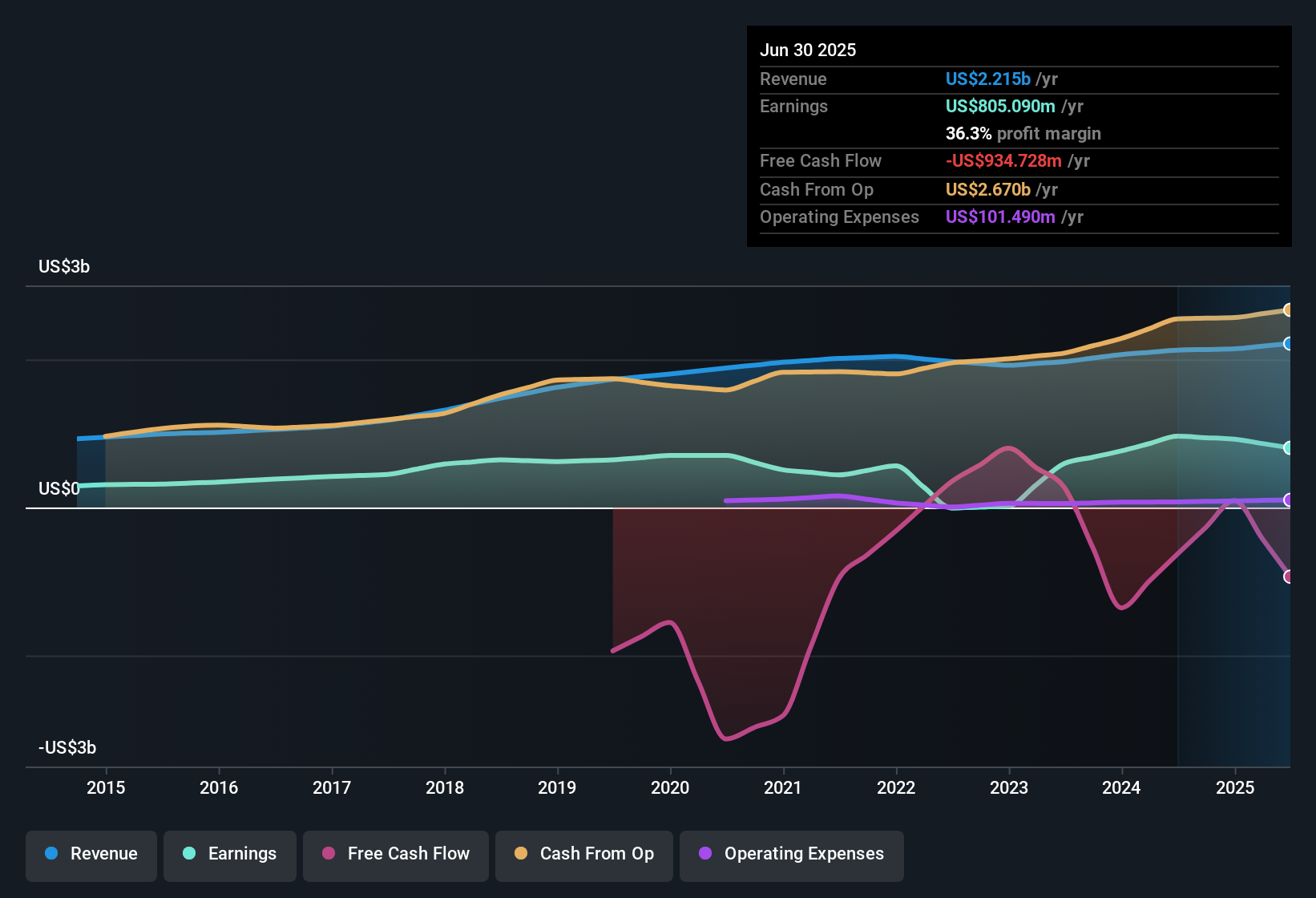Screen dimensions: 1316x898
Task: Select the orange Cash From Op endpoint marker
Action: coord(1289,309)
